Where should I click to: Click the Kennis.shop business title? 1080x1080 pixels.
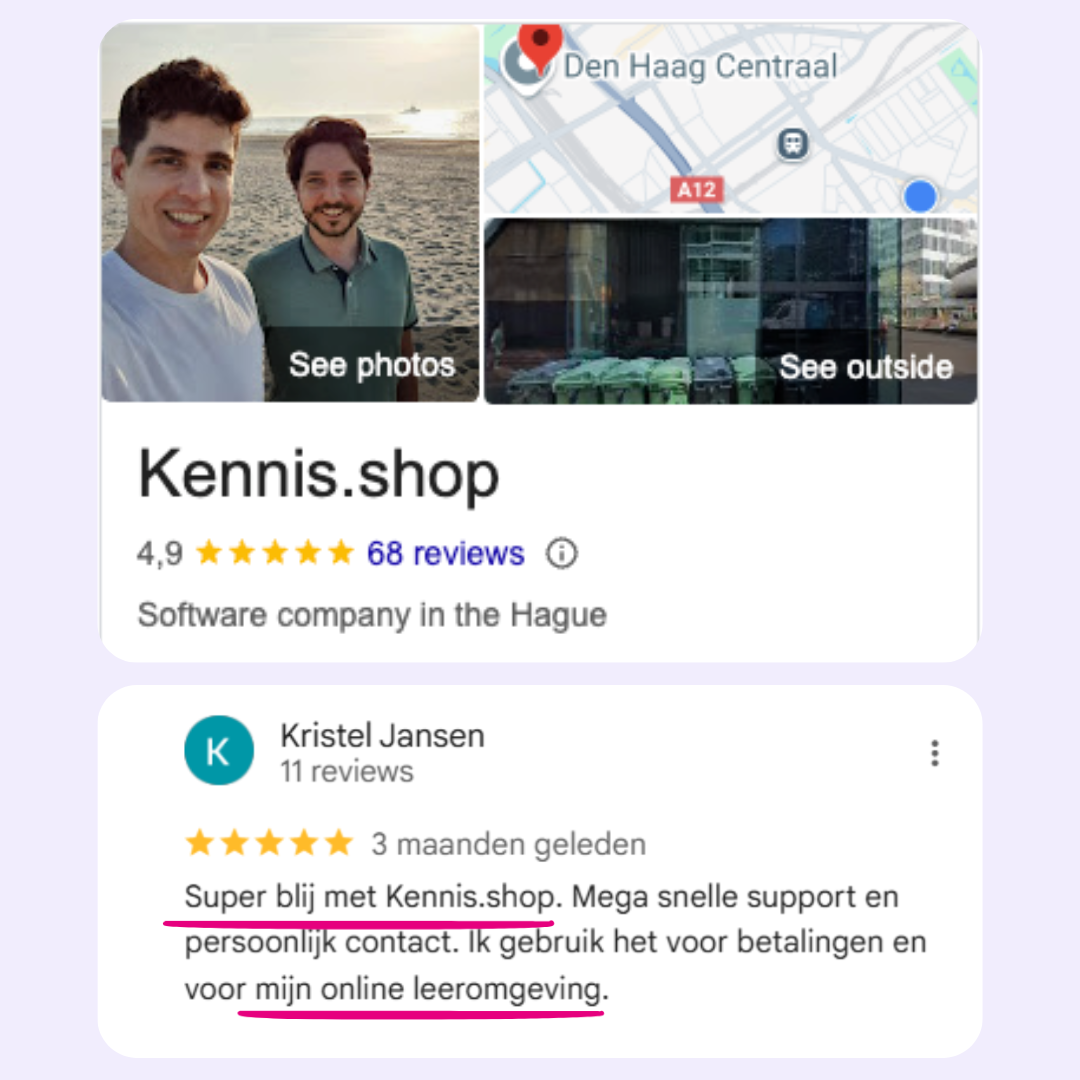(319, 475)
